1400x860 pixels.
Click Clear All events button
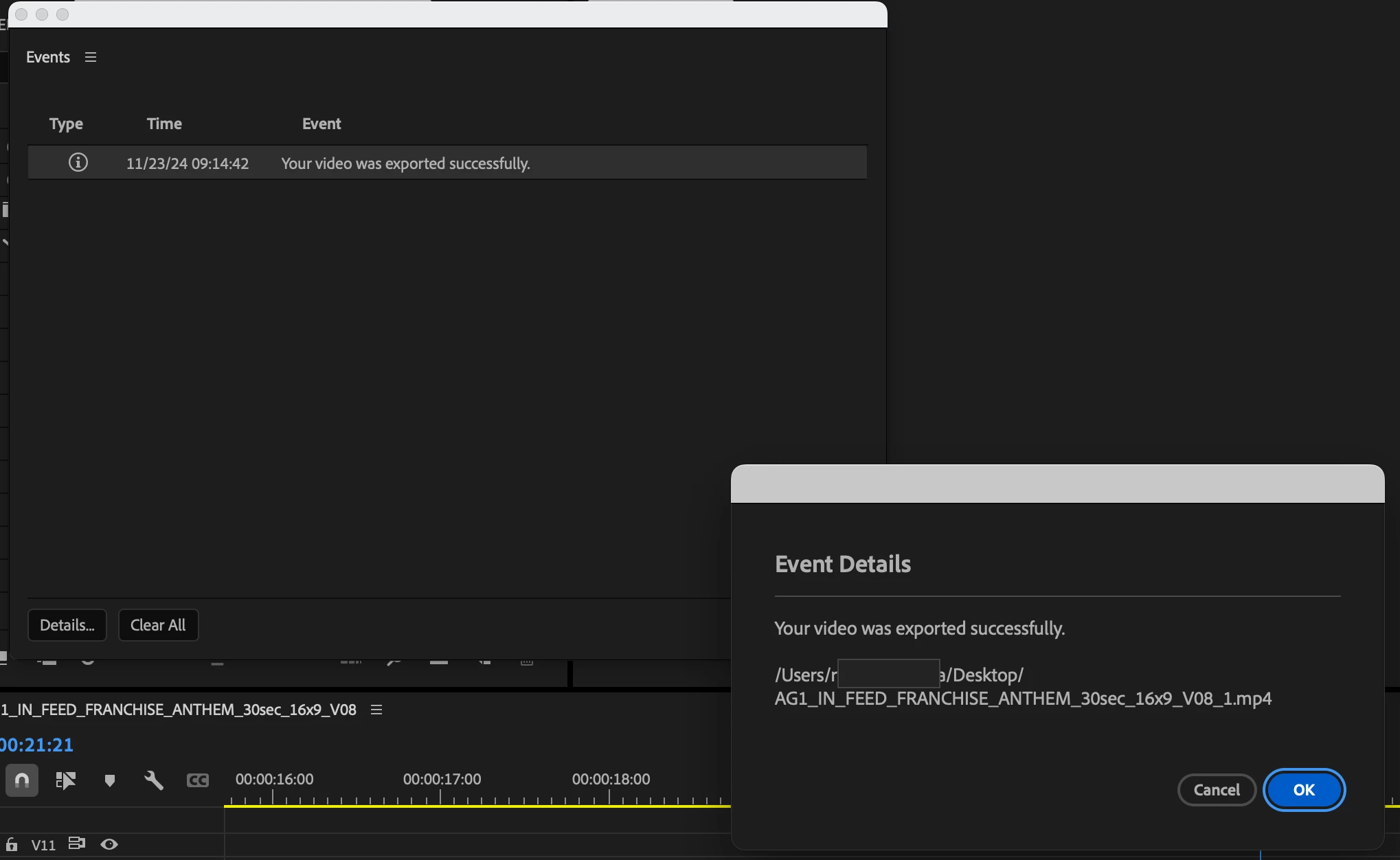158,625
